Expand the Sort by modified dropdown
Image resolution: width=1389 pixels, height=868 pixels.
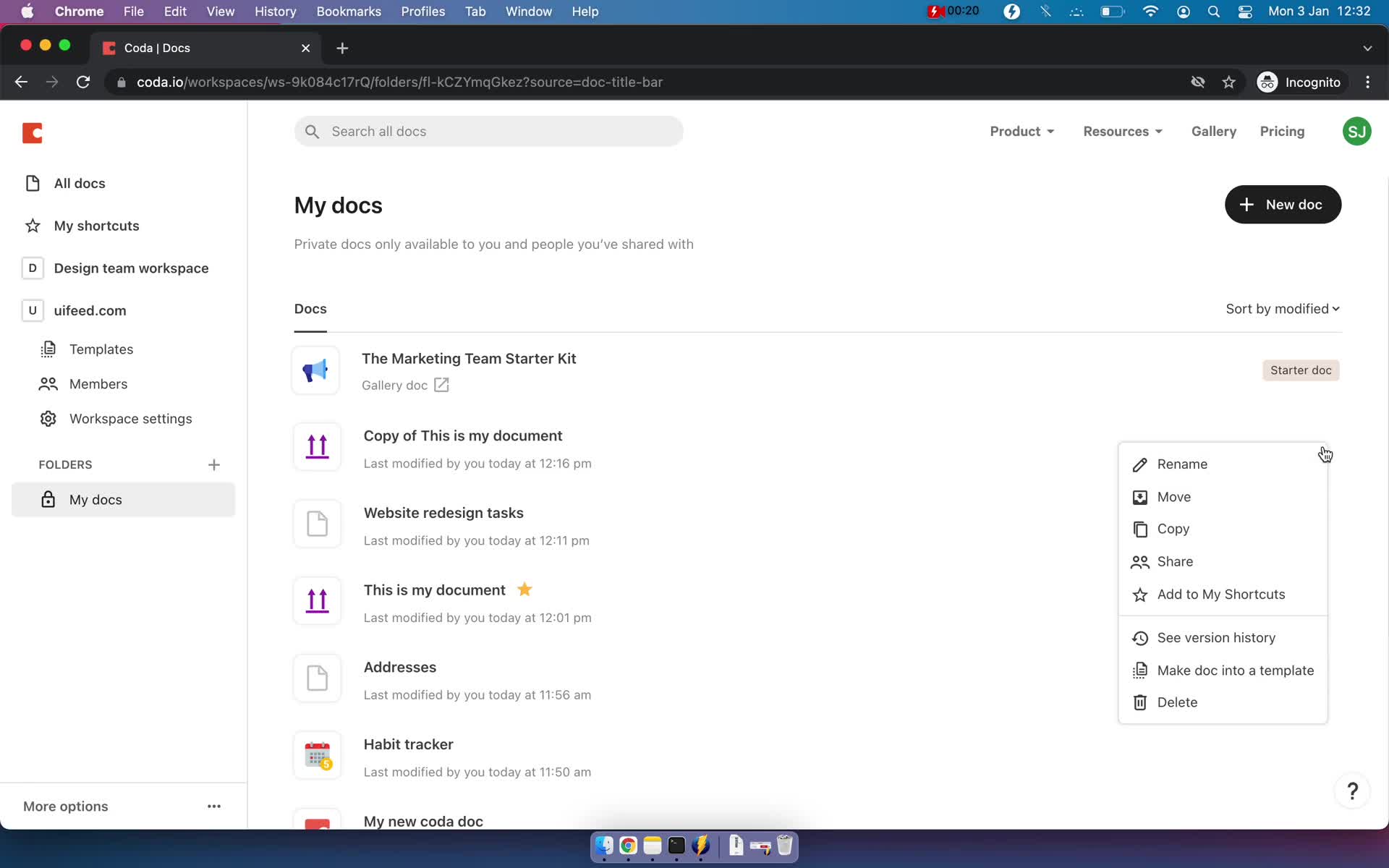pyautogui.click(x=1281, y=308)
